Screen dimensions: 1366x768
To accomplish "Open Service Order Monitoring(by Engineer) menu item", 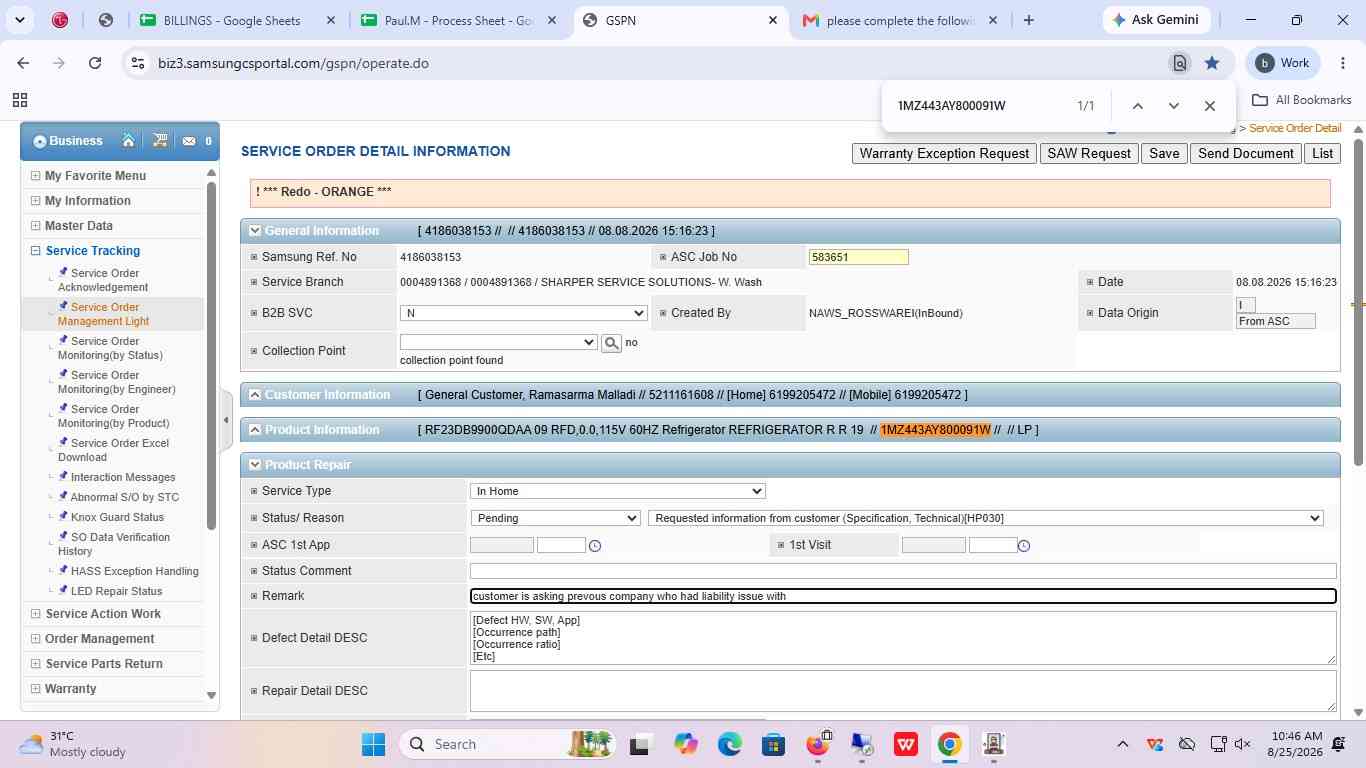I will click(x=116, y=382).
